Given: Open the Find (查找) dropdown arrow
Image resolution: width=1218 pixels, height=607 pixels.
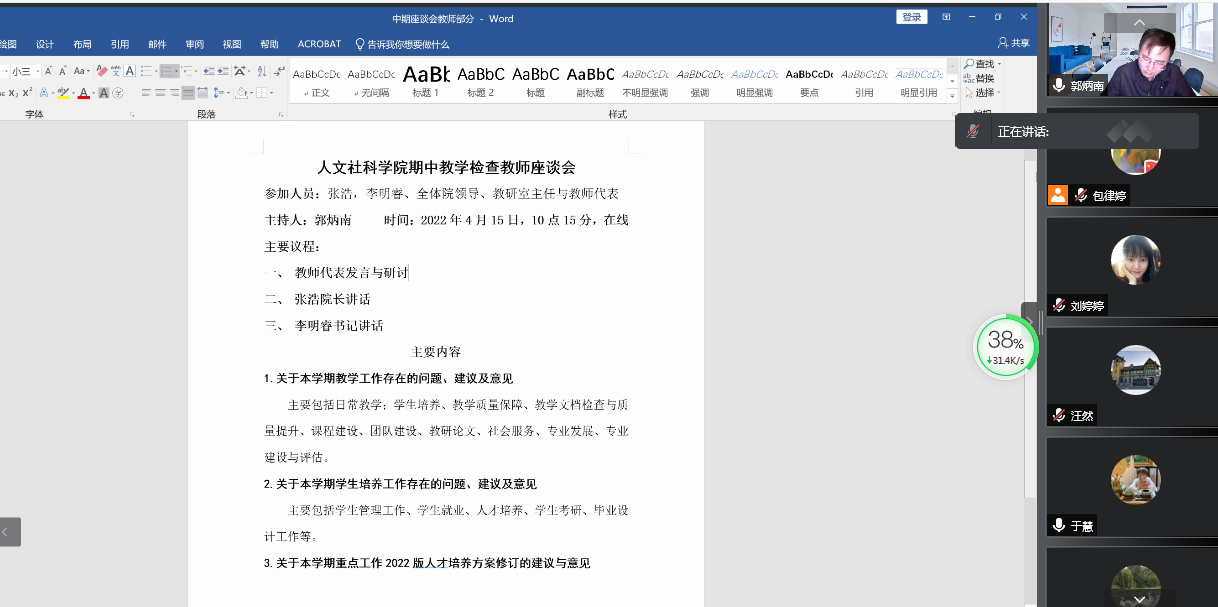Looking at the screenshot, I should [x=999, y=64].
